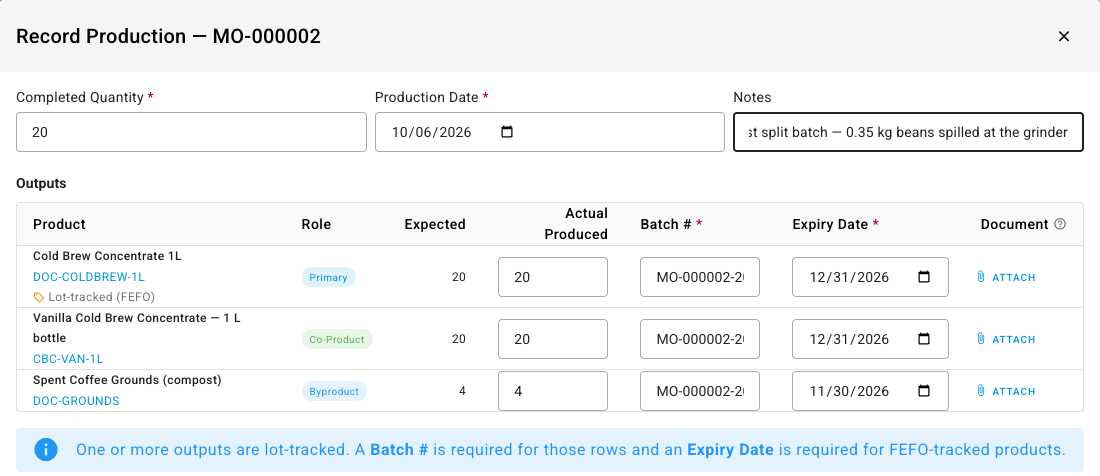The height and width of the screenshot is (476, 1100).
Task: Click the Vanilla Cold Brew Concentrate product name
Action: (x=137, y=328)
